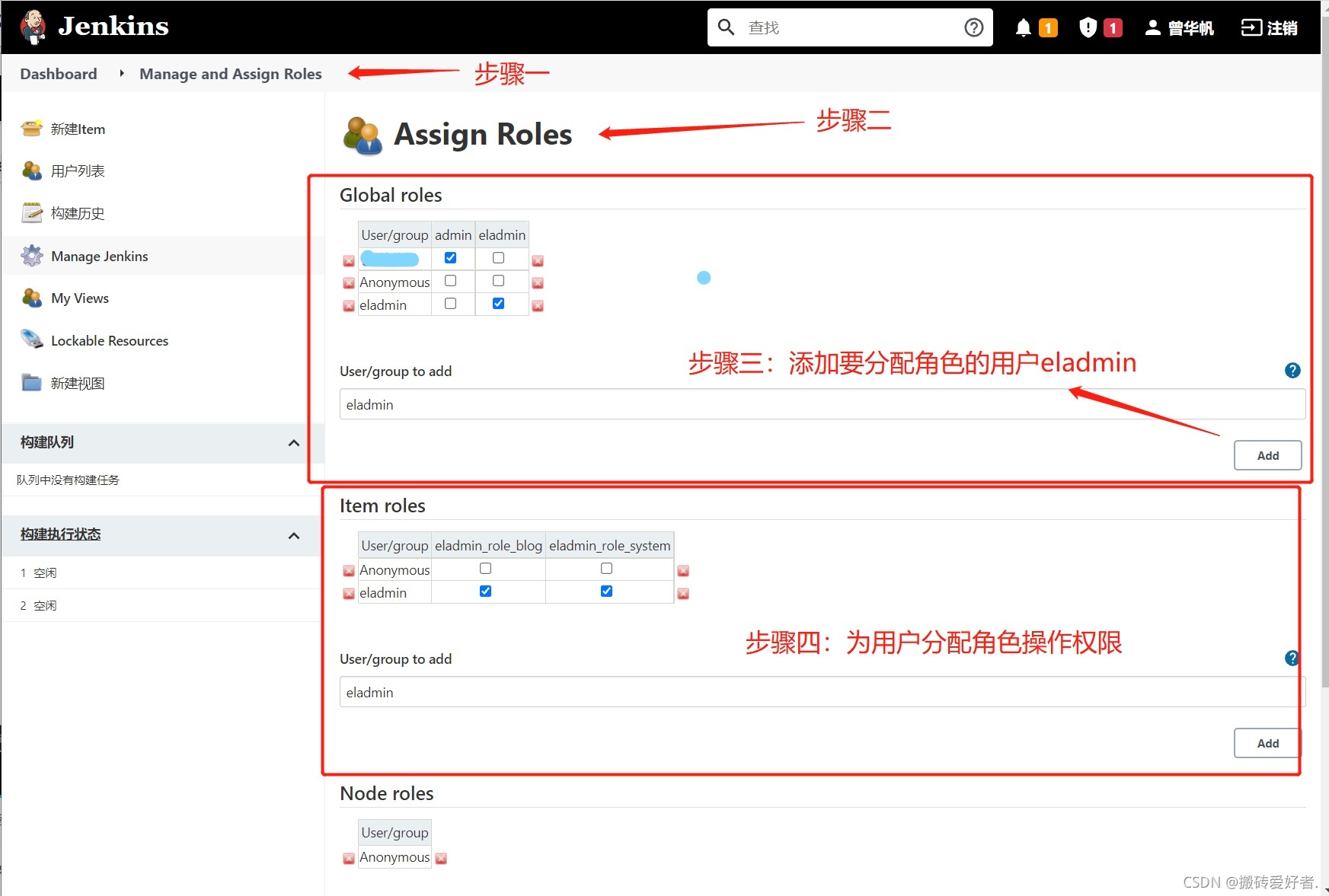Focus the 查找 search box
Screen dimensions: 1329x896
849,27
